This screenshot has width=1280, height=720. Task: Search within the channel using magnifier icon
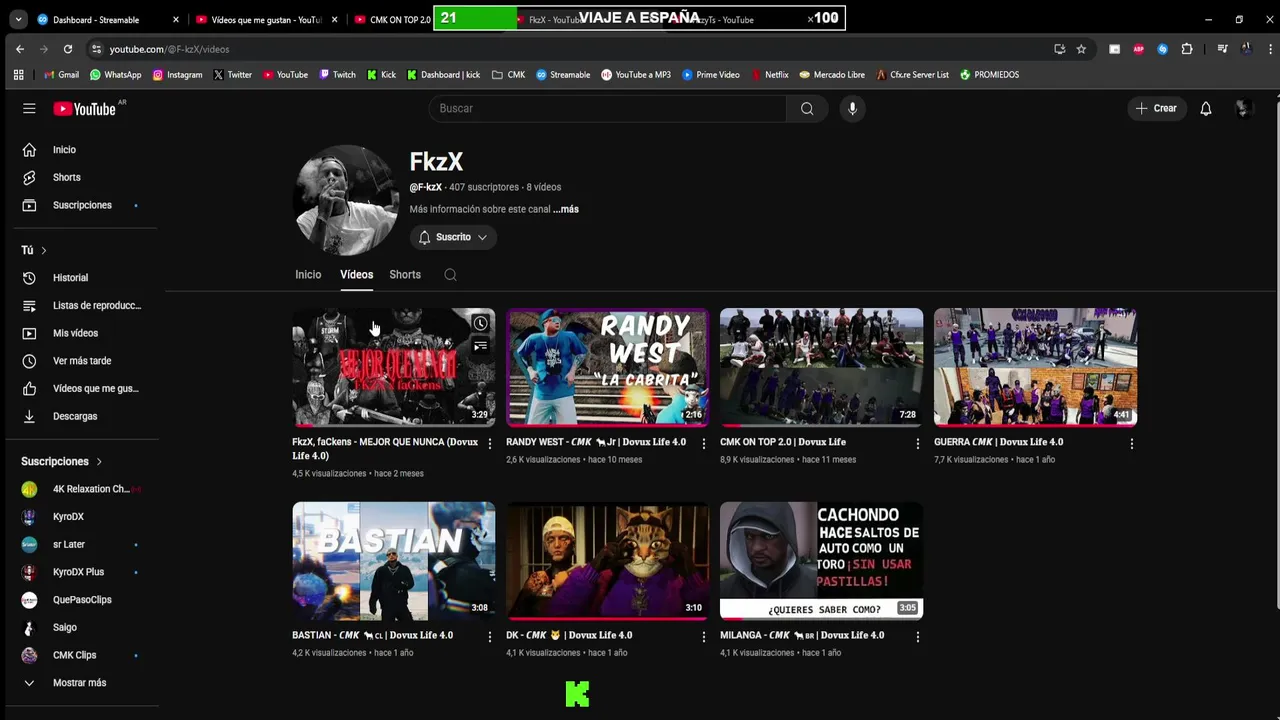(x=450, y=275)
